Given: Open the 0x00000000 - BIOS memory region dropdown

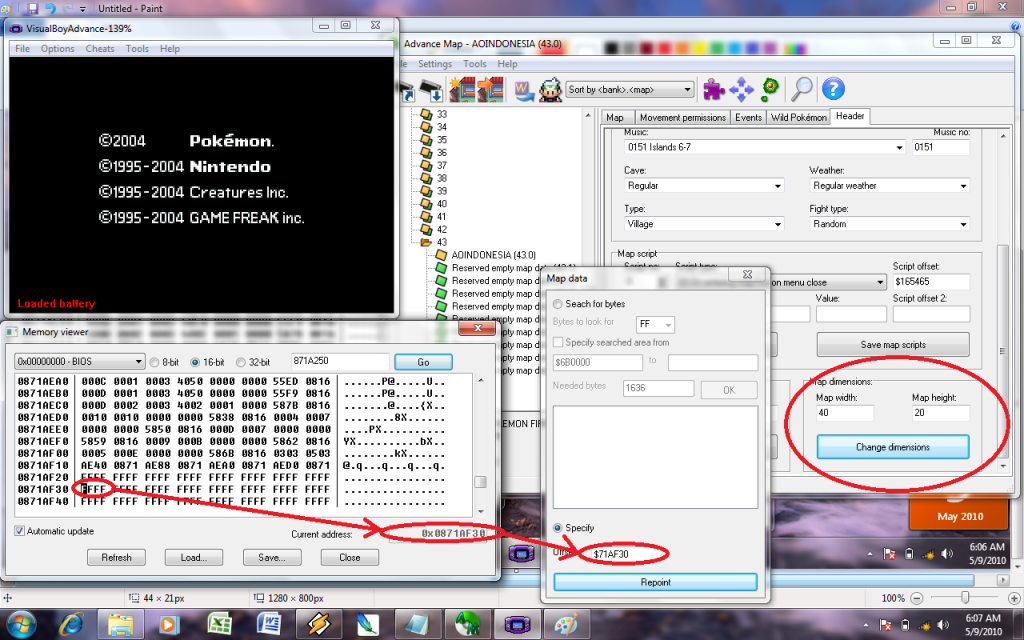Looking at the screenshot, I should pos(80,362).
